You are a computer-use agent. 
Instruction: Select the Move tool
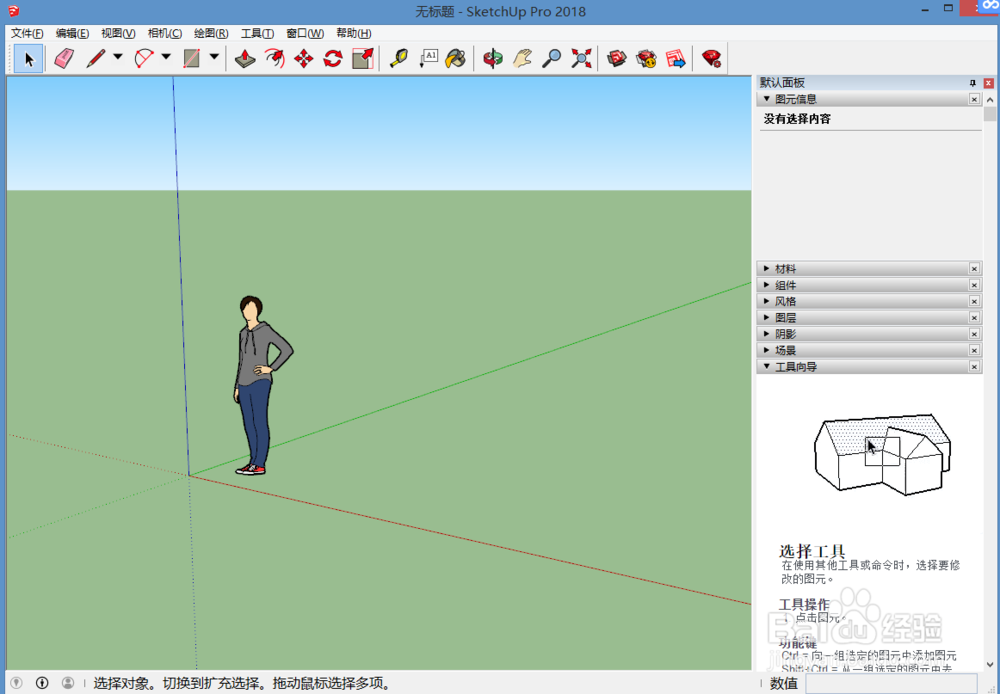[x=304, y=59]
